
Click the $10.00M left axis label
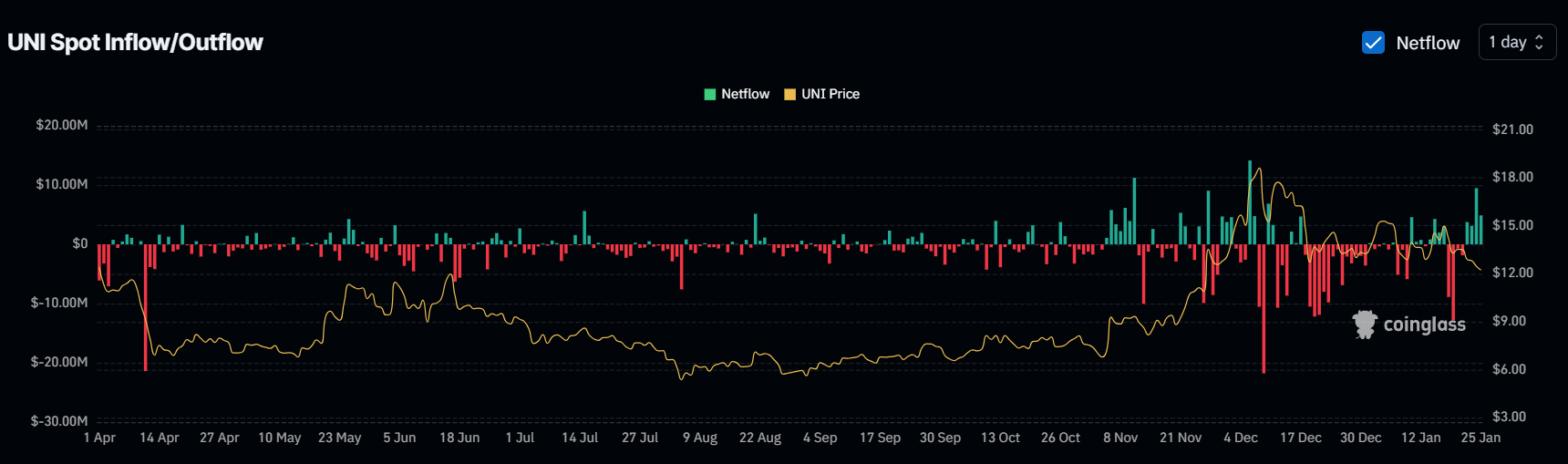coord(62,184)
